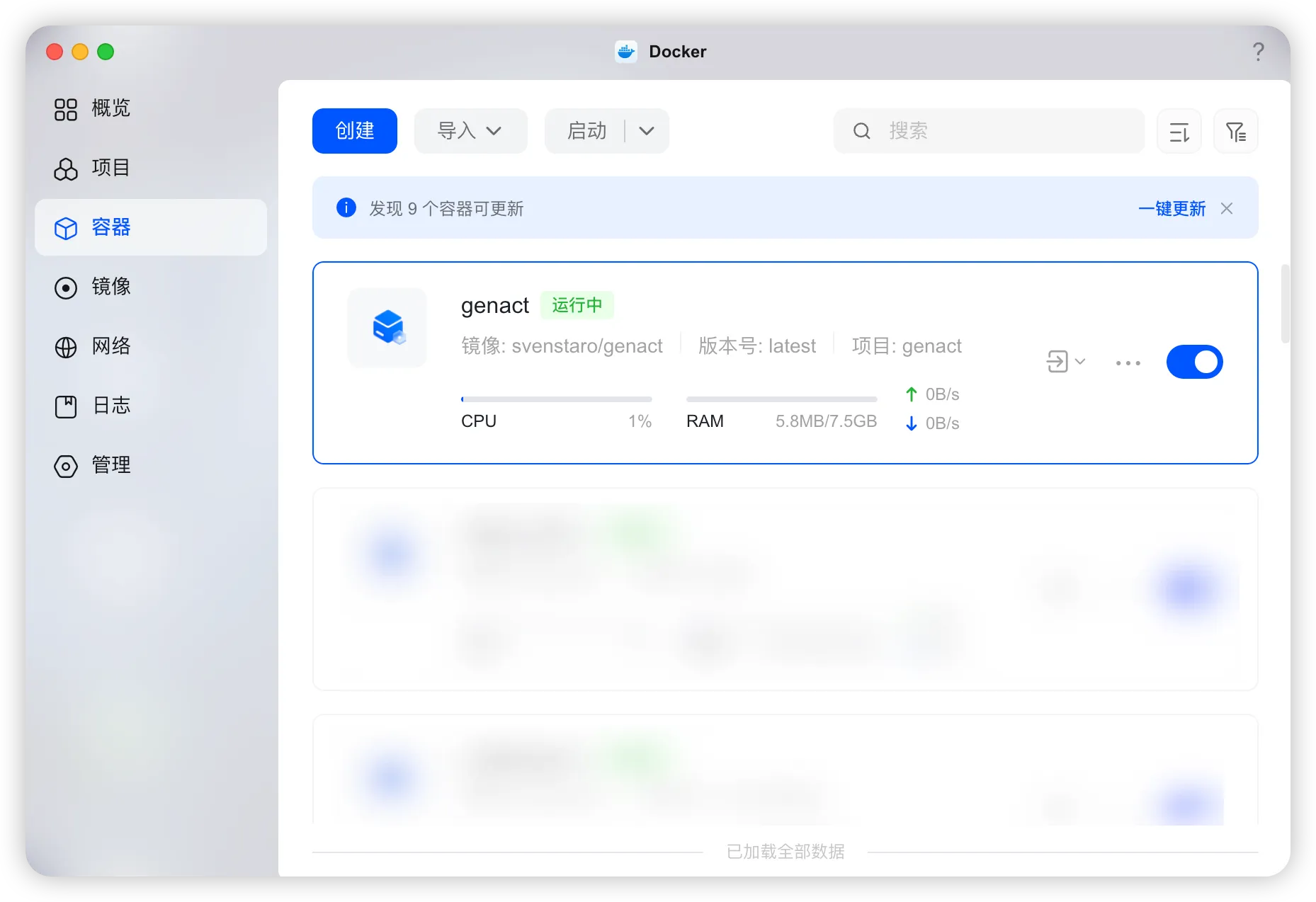Click the blue info icon in notice
The width and height of the screenshot is (1316, 902).
click(346, 207)
